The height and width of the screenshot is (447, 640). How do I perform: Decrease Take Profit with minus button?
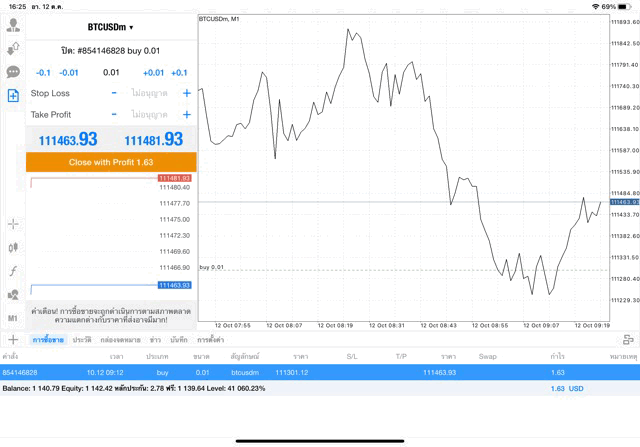coord(114,115)
